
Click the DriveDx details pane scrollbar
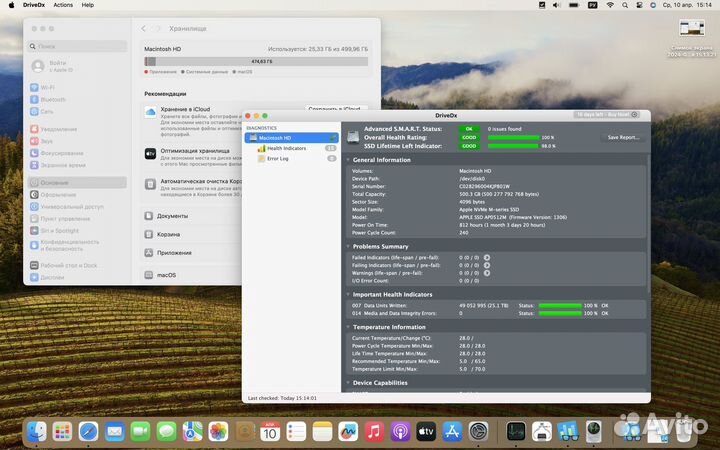[648, 225]
